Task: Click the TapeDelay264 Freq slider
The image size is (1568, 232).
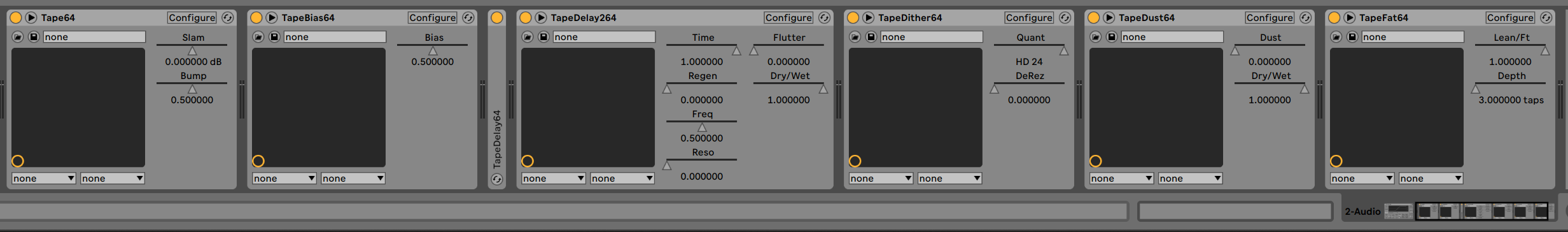Action: [x=702, y=126]
